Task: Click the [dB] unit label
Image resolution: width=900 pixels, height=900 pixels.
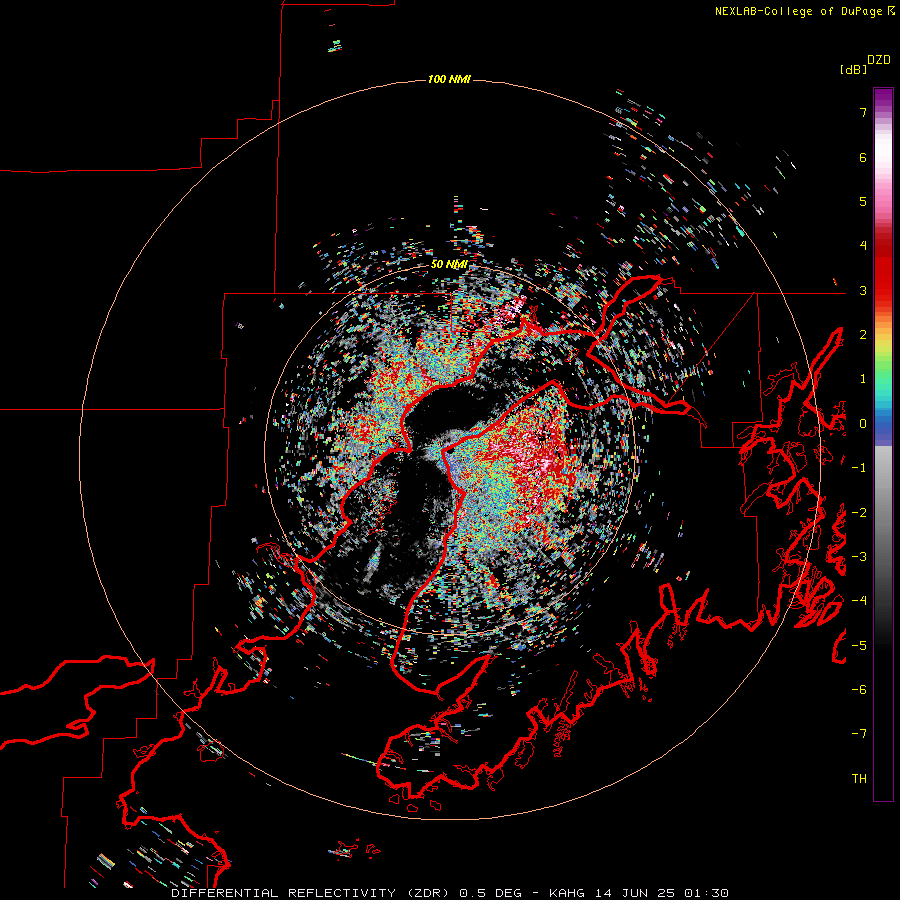Action: coord(853,69)
